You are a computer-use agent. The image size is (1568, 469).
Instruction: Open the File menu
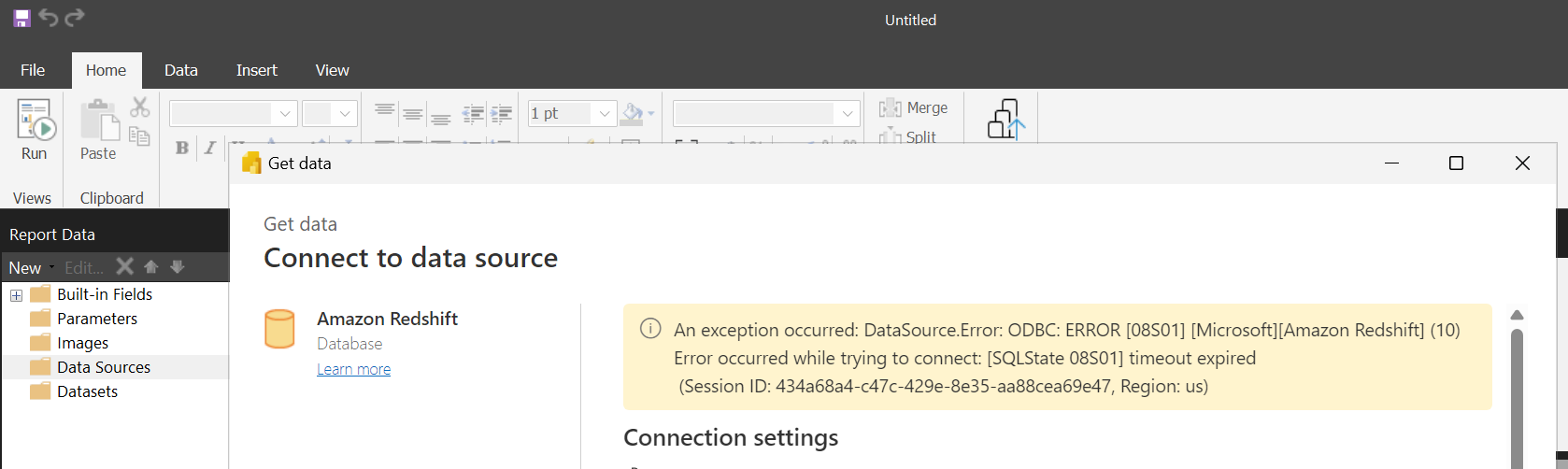[x=33, y=70]
